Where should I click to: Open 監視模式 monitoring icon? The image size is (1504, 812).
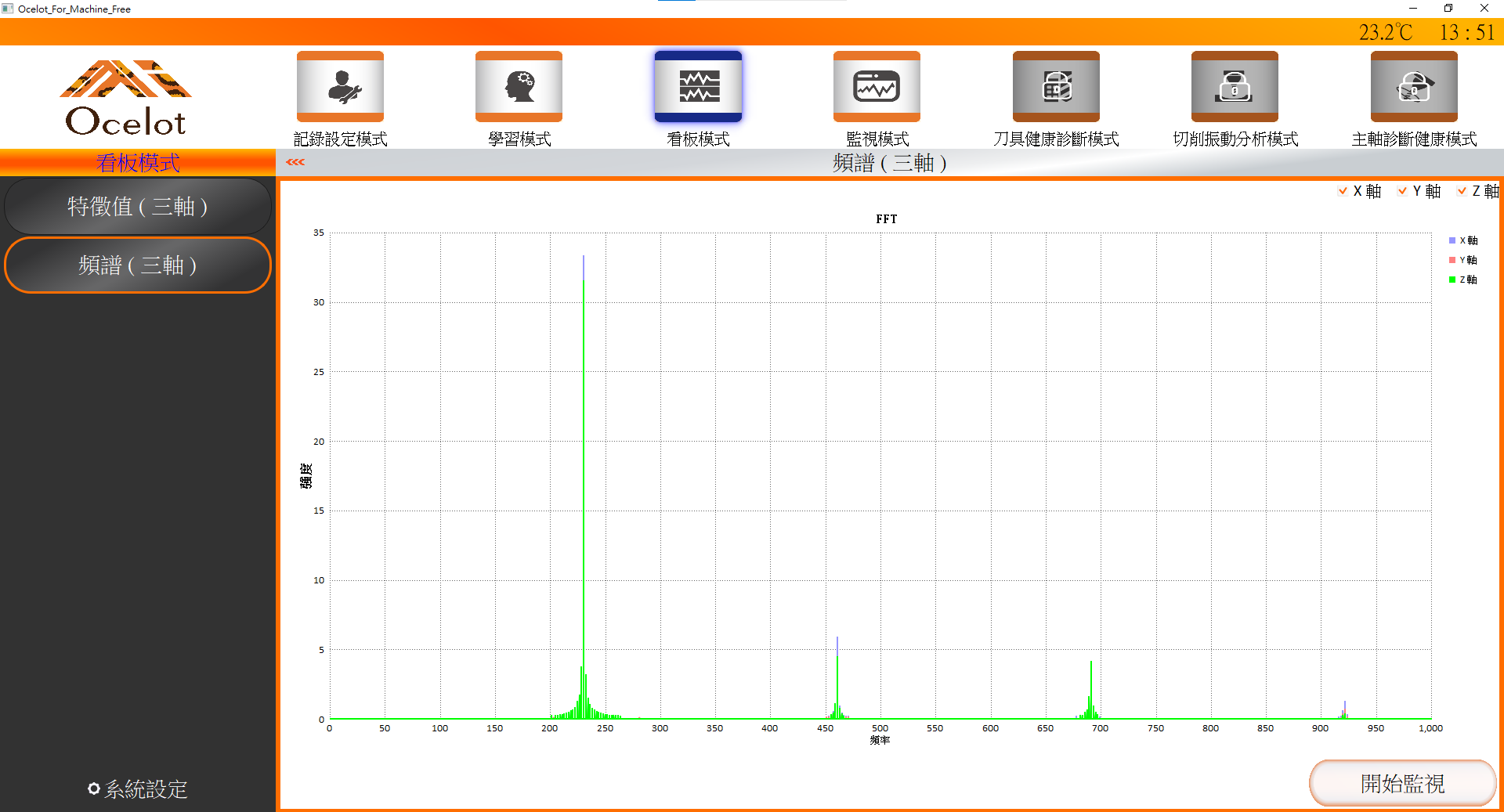tap(877, 86)
